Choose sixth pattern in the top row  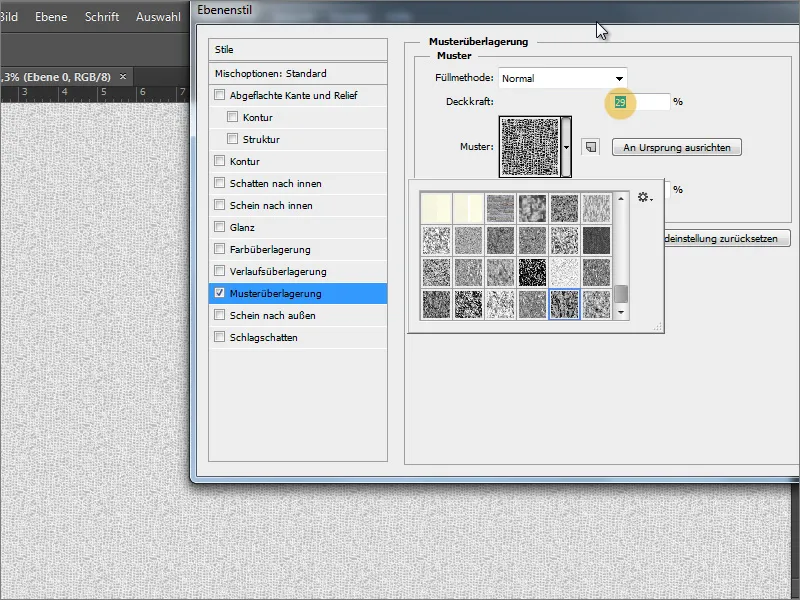pyautogui.click(x=596, y=208)
